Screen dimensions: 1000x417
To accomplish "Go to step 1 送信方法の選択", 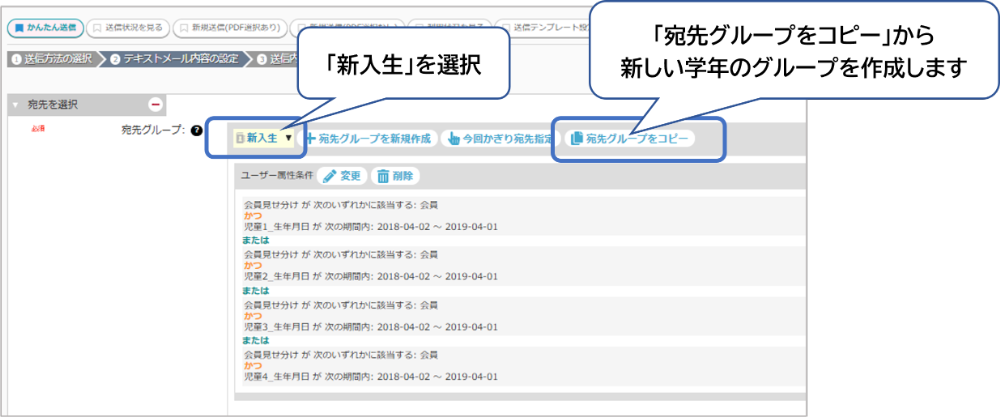I will (x=52, y=58).
